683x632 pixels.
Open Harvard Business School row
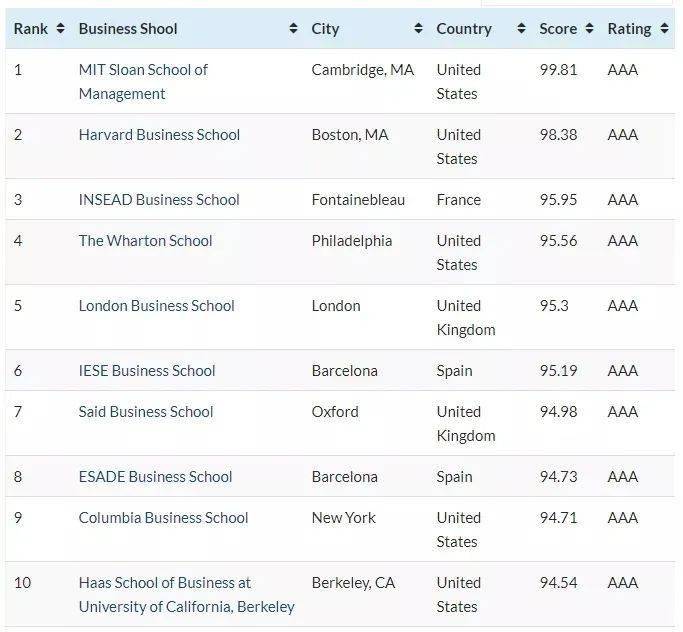[159, 135]
